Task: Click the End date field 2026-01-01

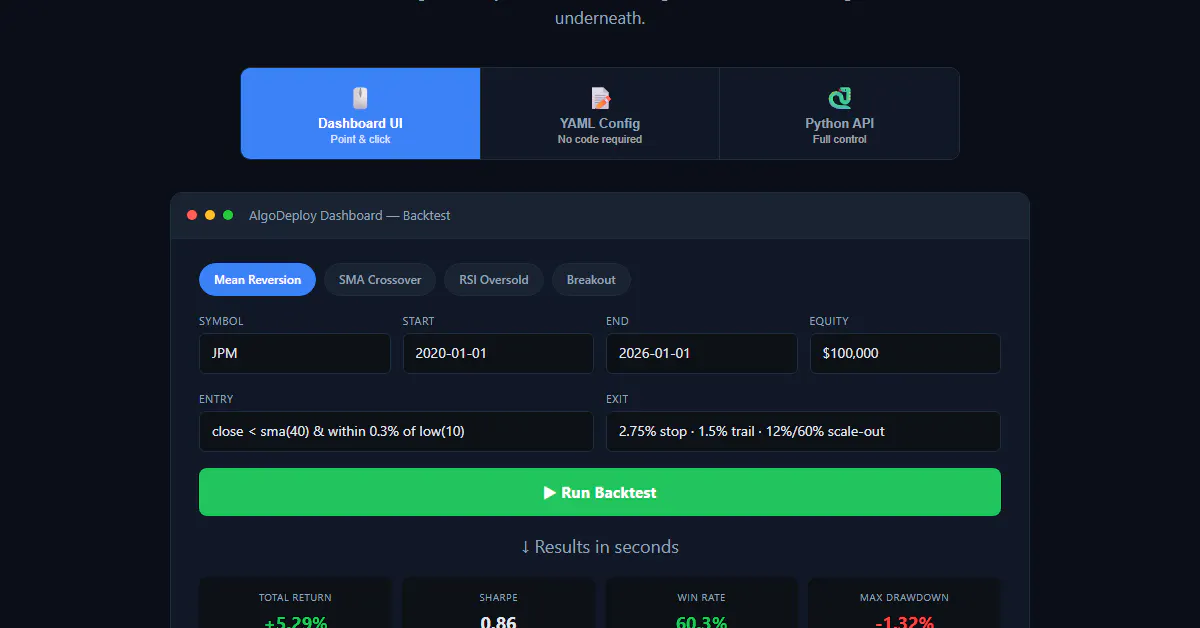Action: click(x=702, y=353)
